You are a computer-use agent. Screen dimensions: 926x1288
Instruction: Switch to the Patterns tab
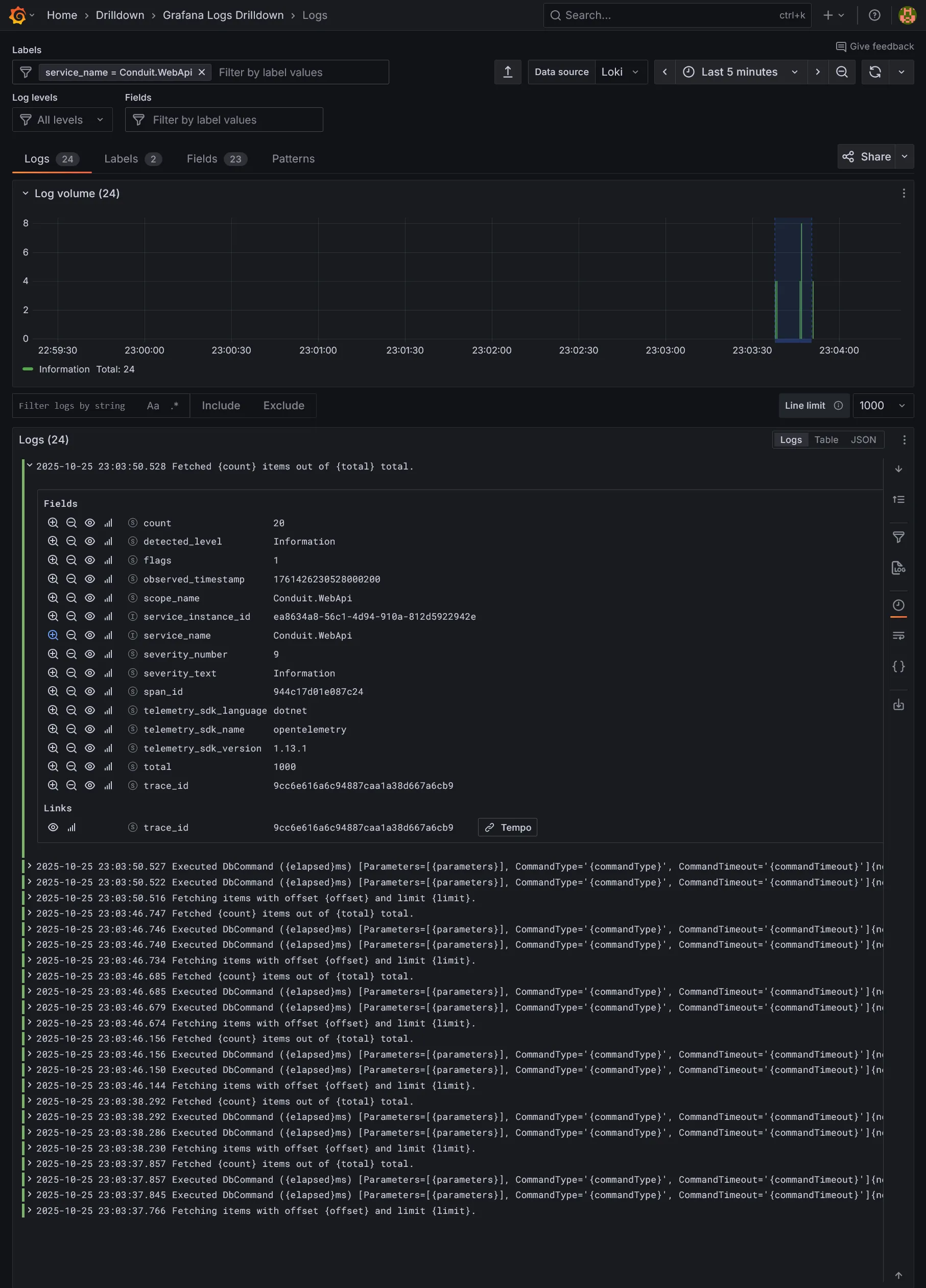coord(293,159)
